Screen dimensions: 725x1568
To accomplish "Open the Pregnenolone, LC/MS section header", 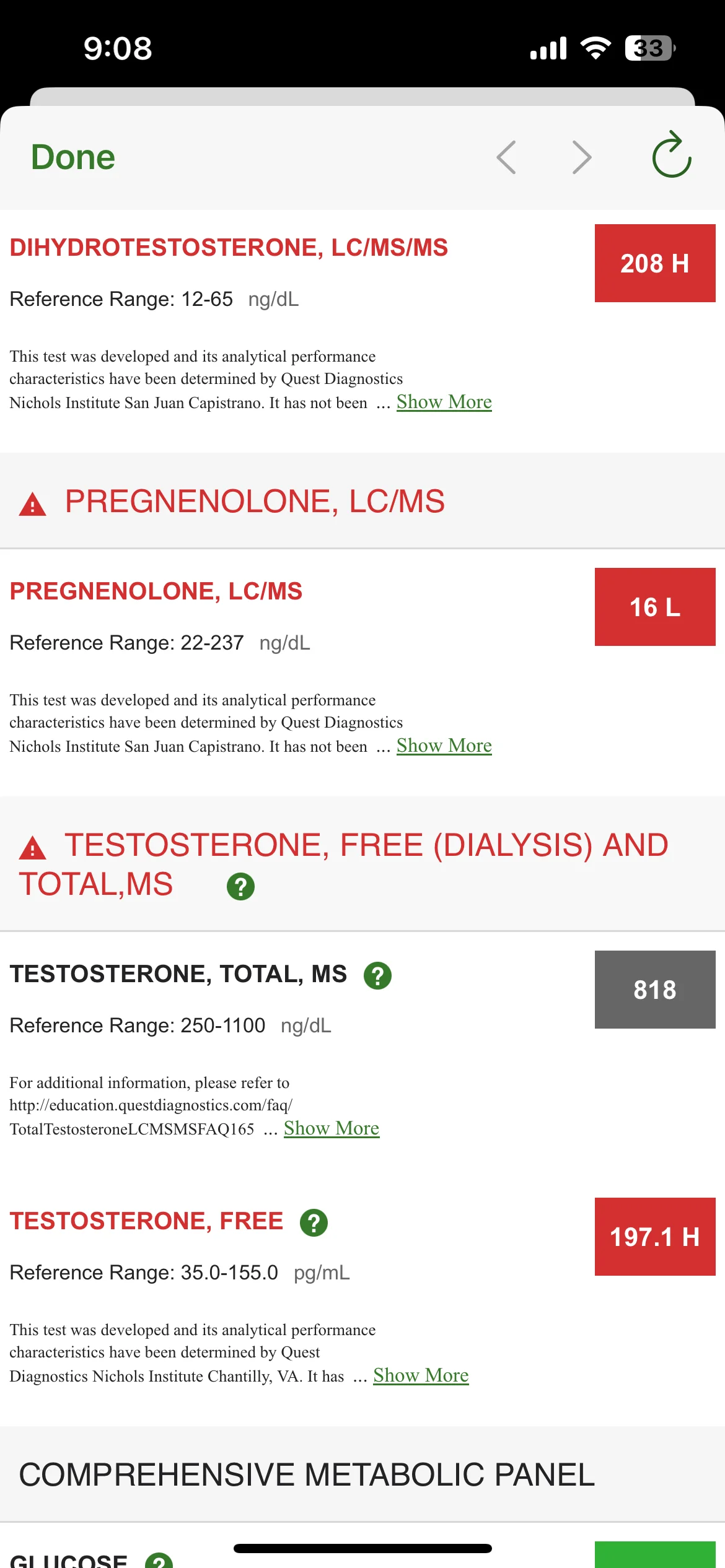I will [x=362, y=501].
